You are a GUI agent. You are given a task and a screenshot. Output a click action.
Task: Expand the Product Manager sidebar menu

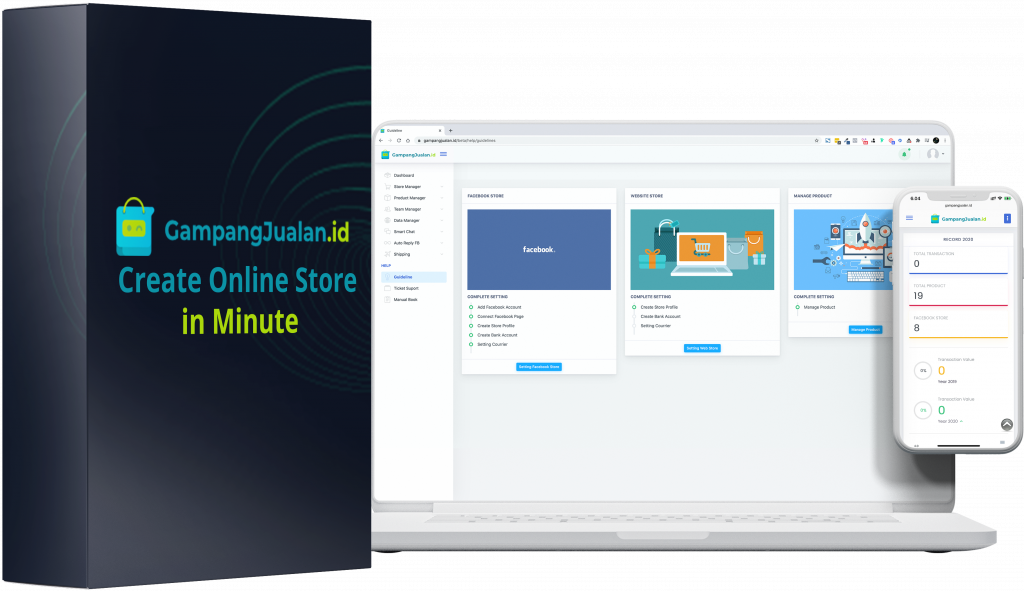409,198
